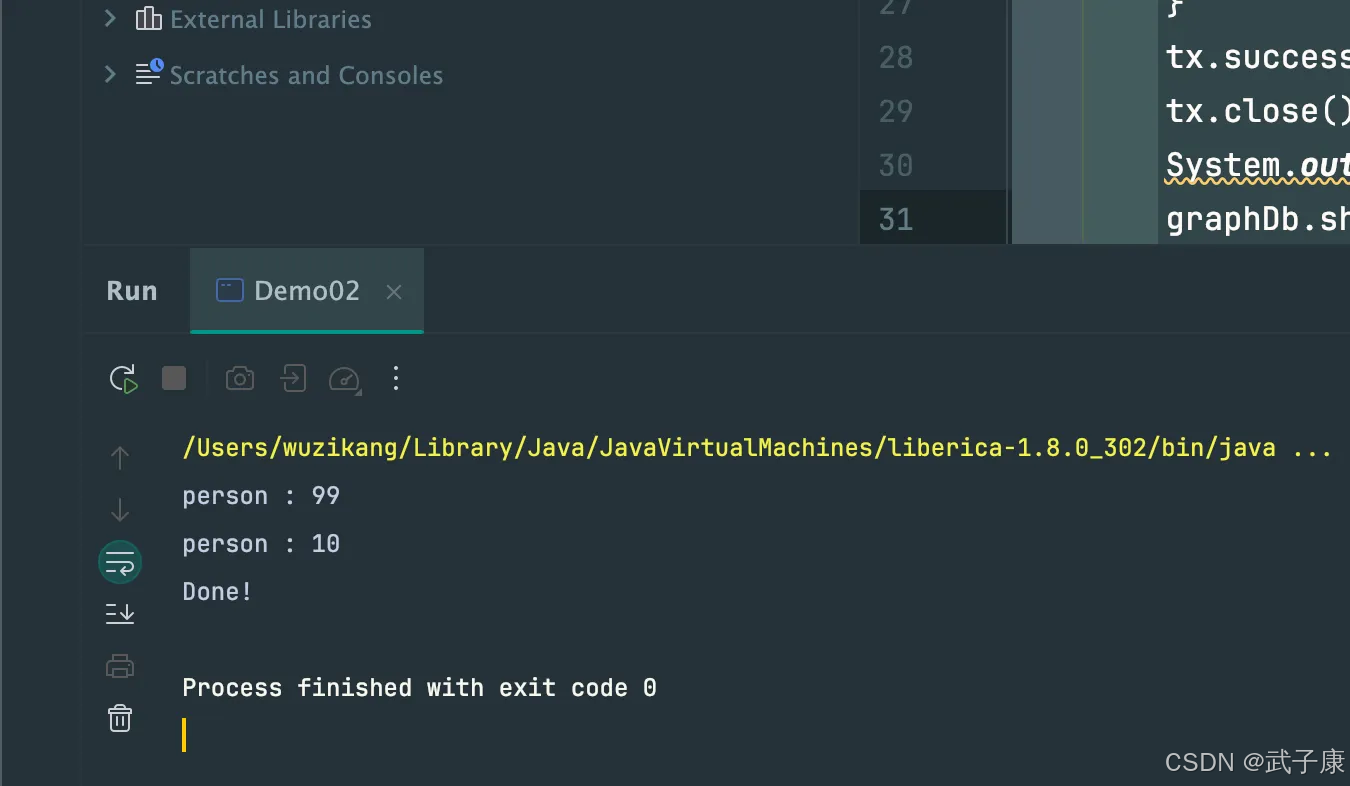Open the three-dot more options menu
The image size is (1350, 786).
pyautogui.click(x=396, y=378)
